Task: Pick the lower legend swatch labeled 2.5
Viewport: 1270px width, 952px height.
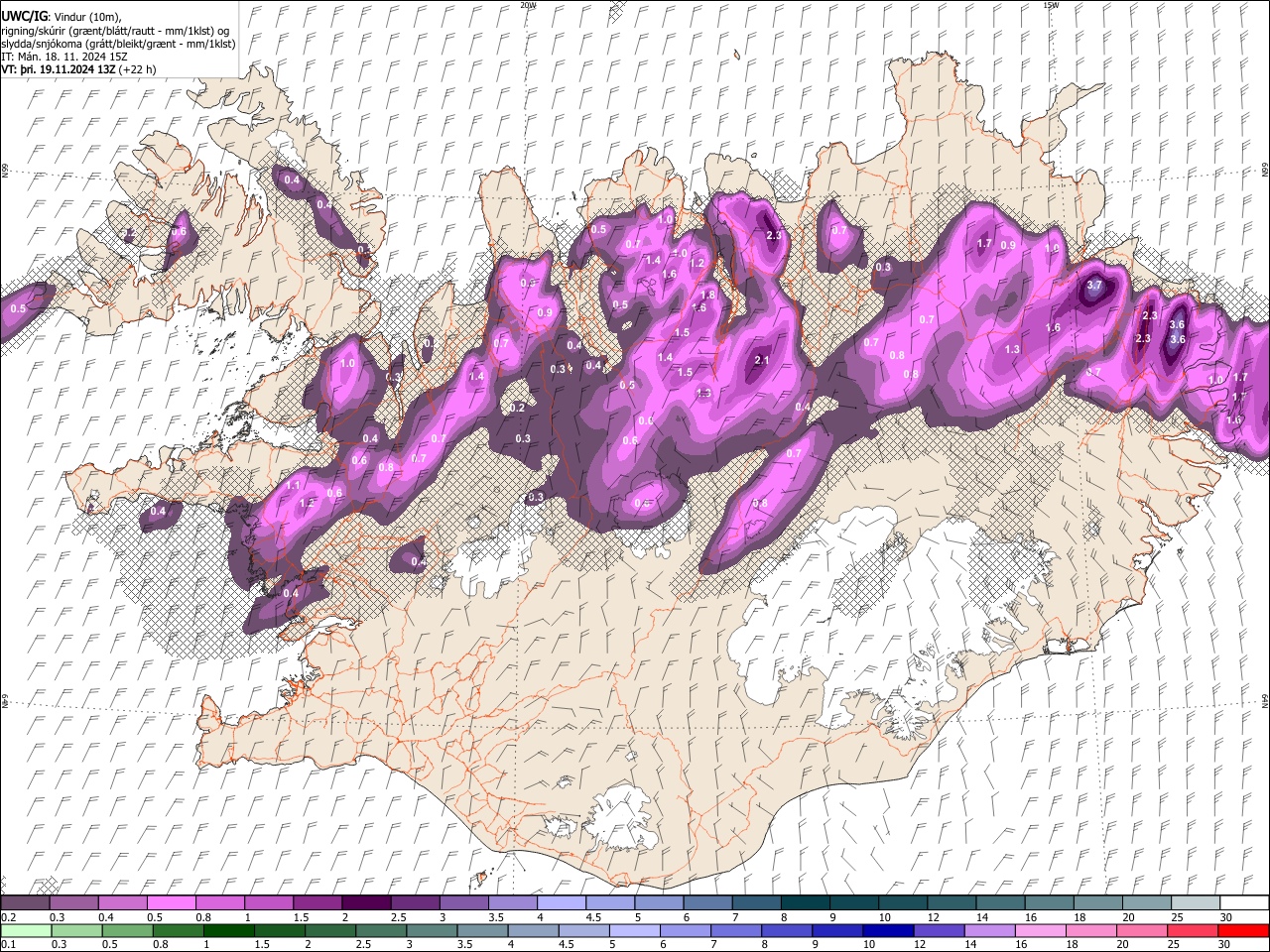Action: coord(381,930)
